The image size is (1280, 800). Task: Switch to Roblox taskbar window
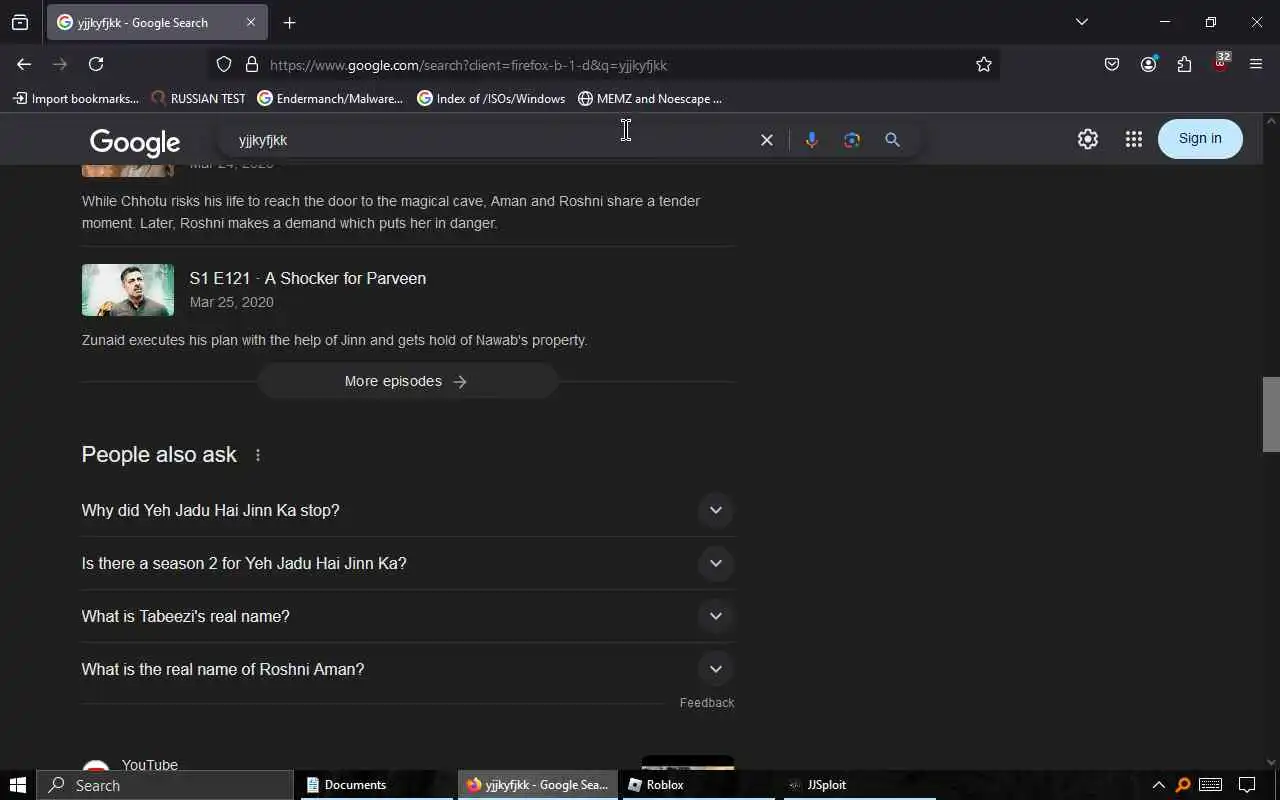(x=697, y=785)
